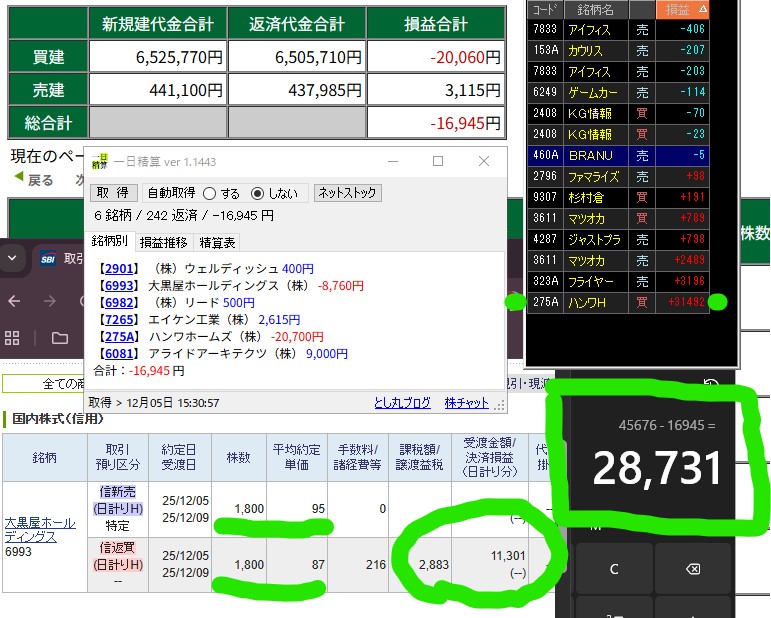
Task: Sort by the 損益 column header
Action: 686,9
